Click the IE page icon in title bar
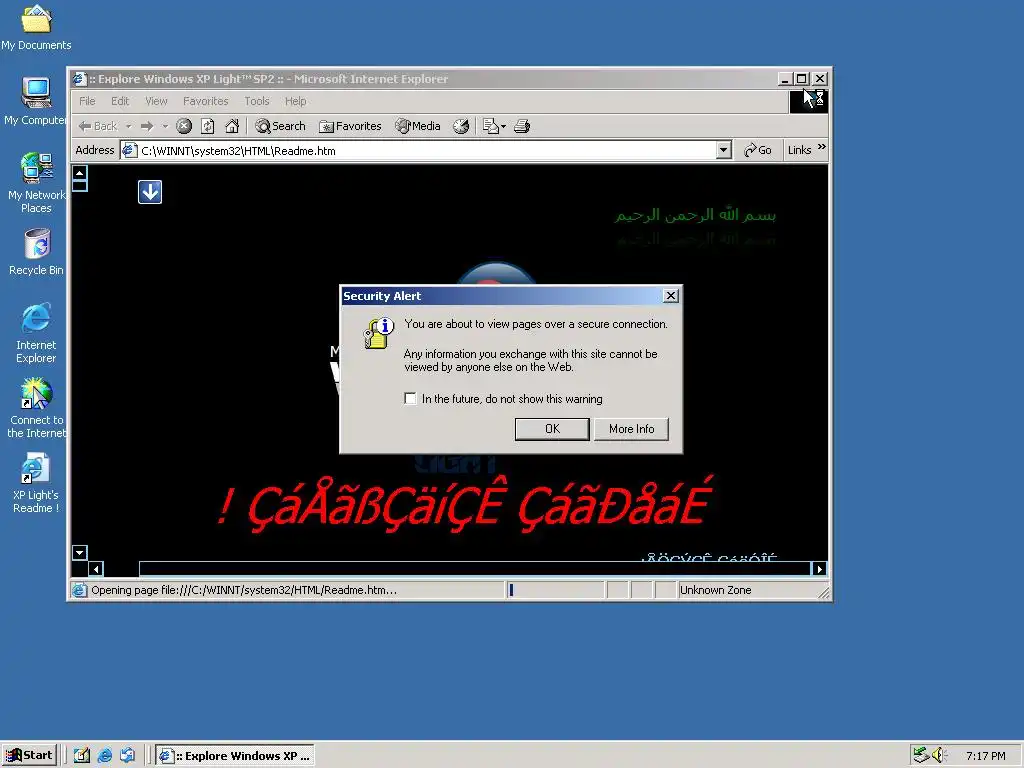Image resolution: width=1024 pixels, height=768 pixels. [80, 79]
